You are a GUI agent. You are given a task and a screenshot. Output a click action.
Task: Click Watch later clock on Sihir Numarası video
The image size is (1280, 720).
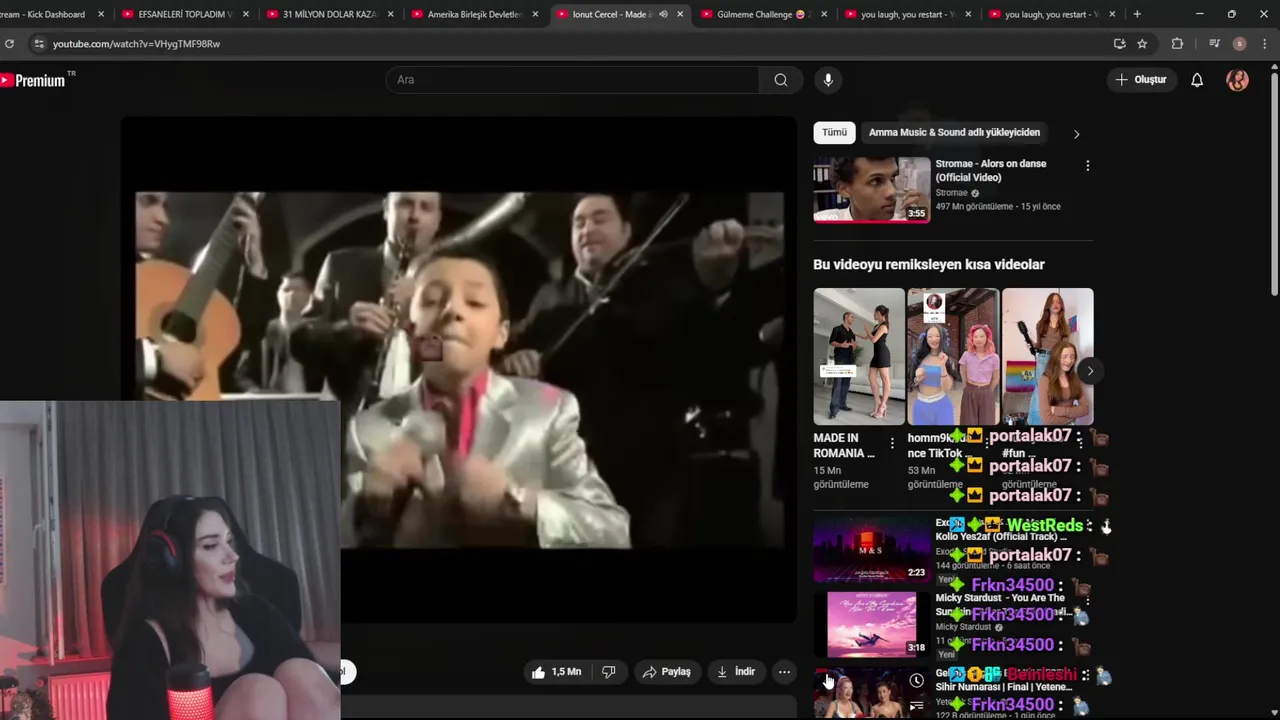pos(916,680)
